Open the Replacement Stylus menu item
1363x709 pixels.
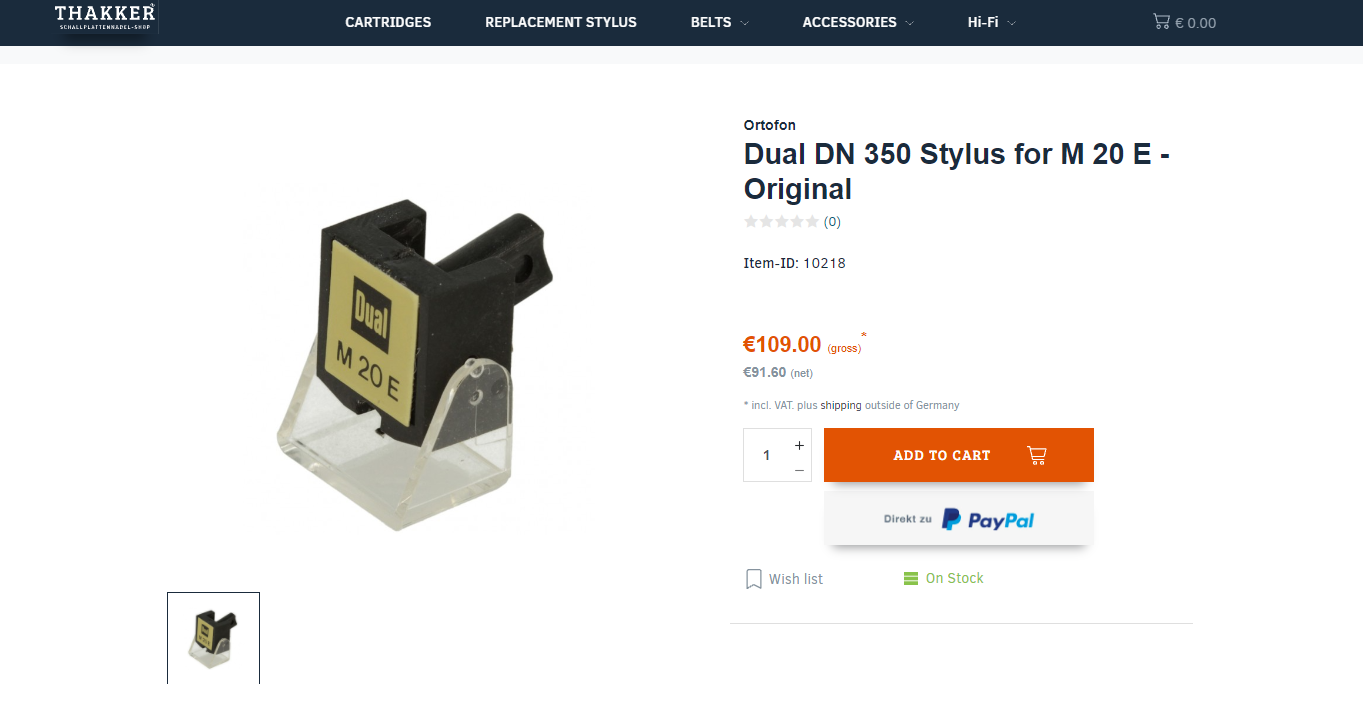pos(561,22)
